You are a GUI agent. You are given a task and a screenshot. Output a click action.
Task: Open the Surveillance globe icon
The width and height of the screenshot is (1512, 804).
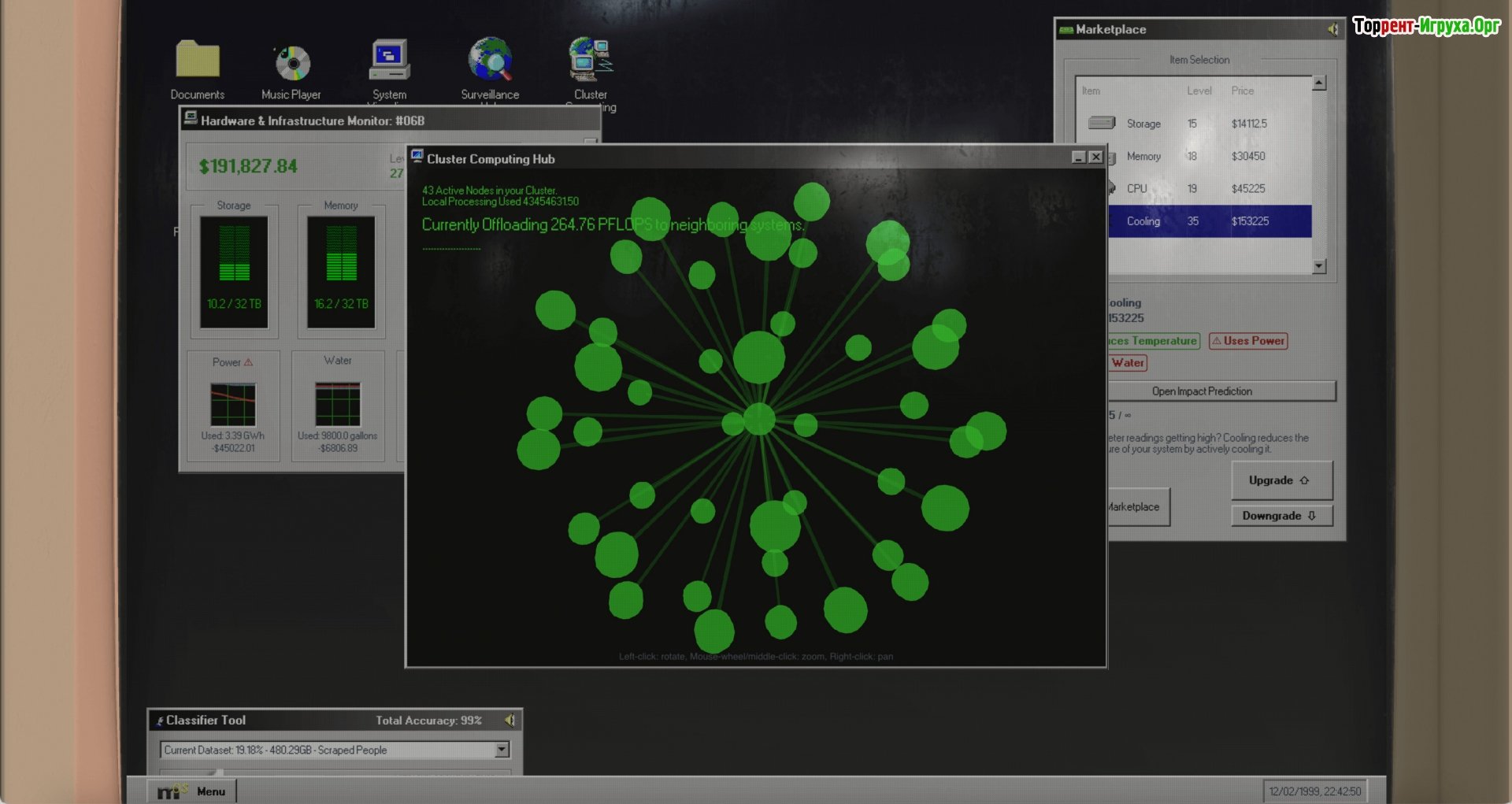coord(490,61)
